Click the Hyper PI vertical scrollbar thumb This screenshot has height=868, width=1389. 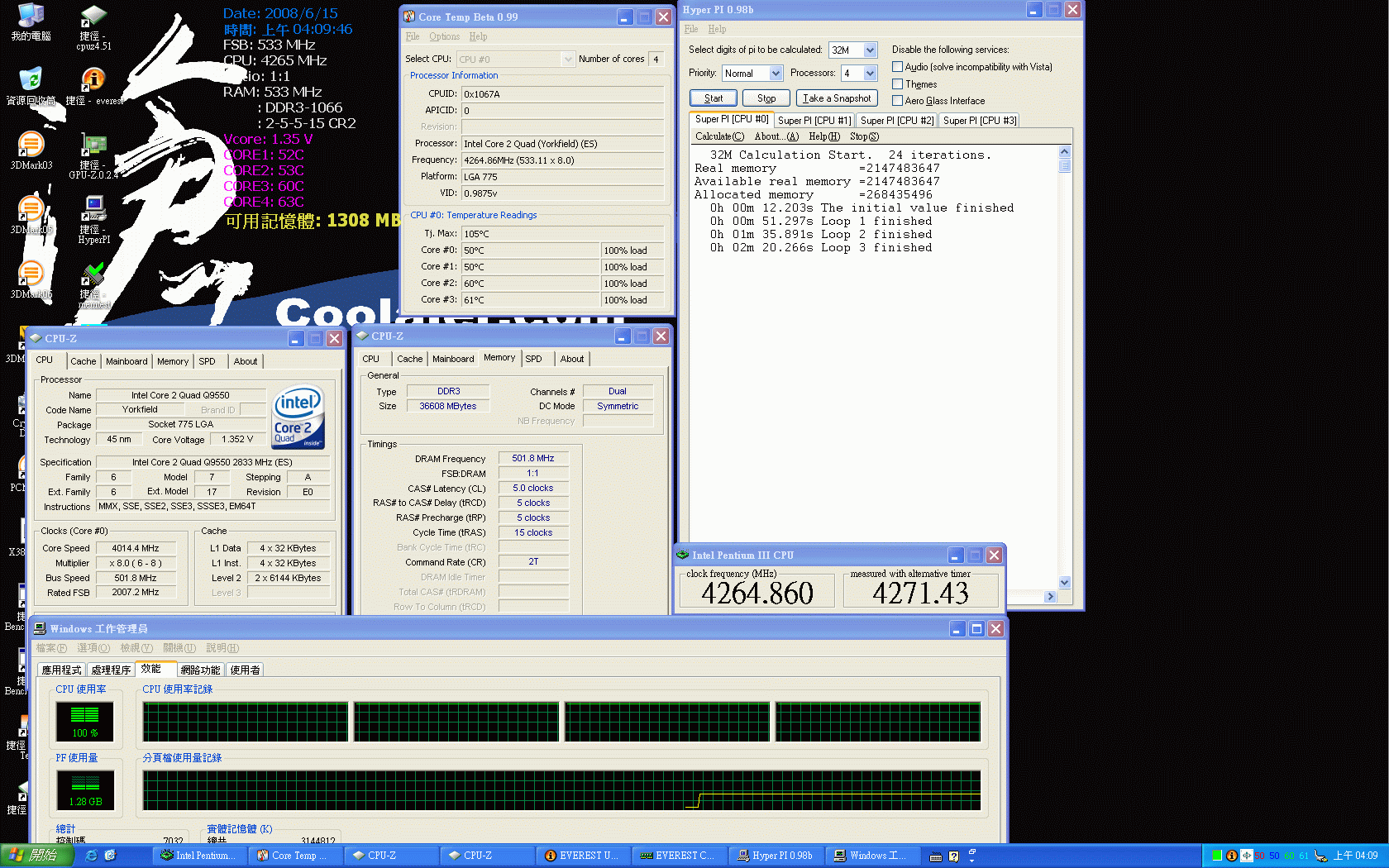[1065, 165]
